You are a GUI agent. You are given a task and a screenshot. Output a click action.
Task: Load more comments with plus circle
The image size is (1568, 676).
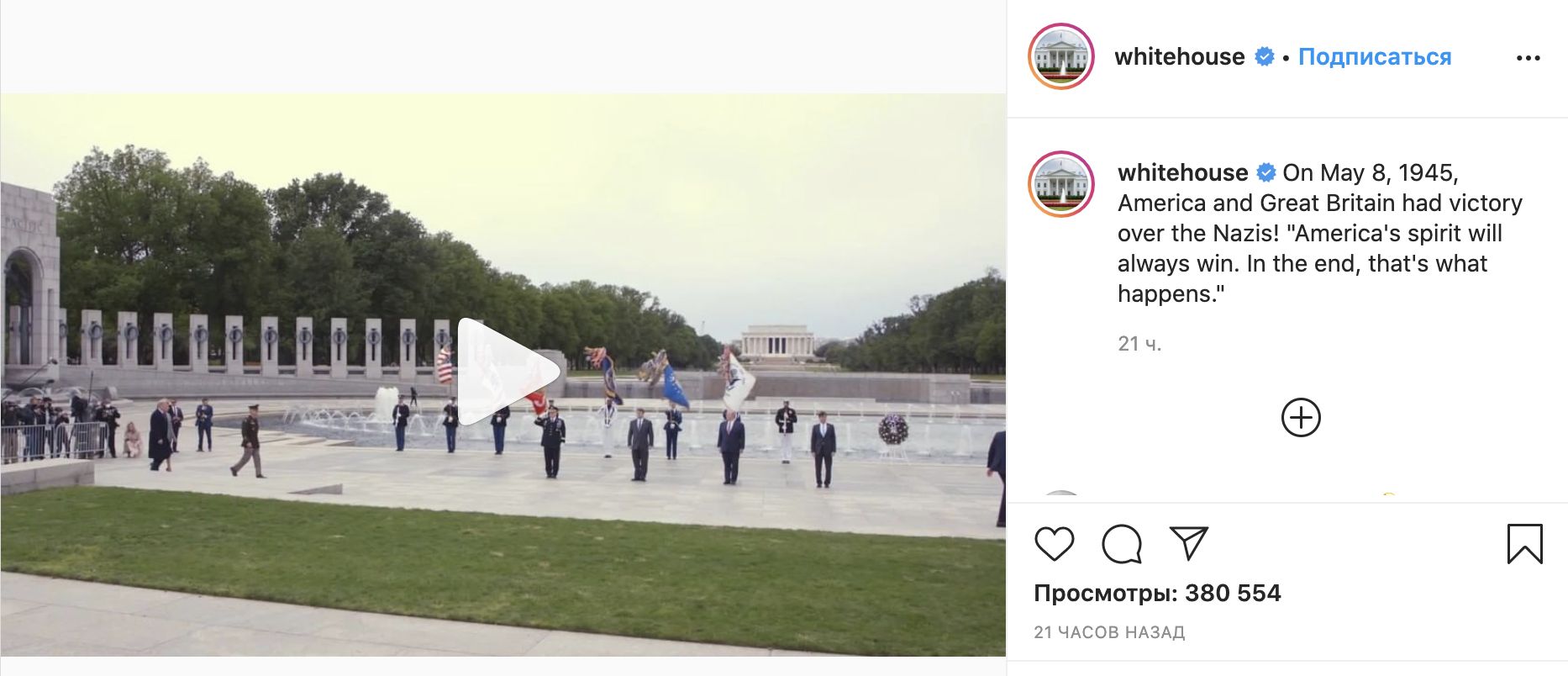1301,418
